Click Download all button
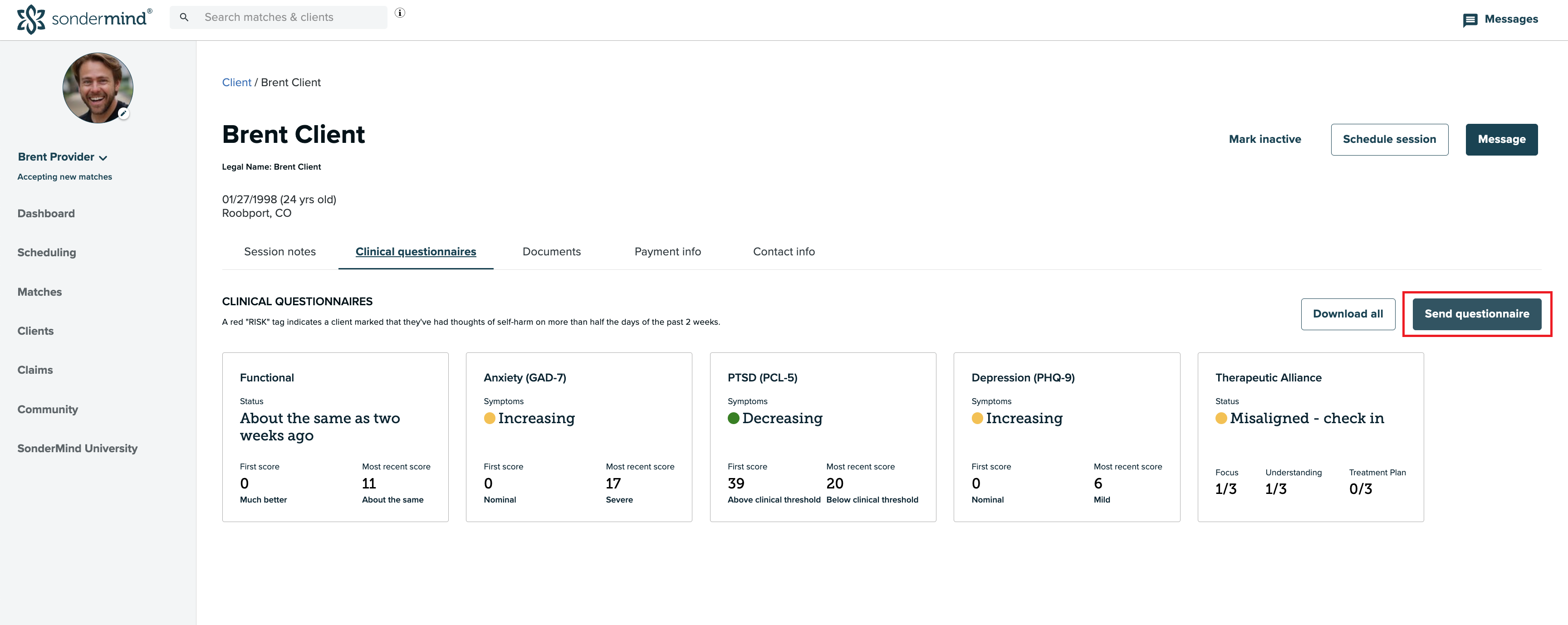Viewport: 1568px width, 625px height. (1347, 314)
